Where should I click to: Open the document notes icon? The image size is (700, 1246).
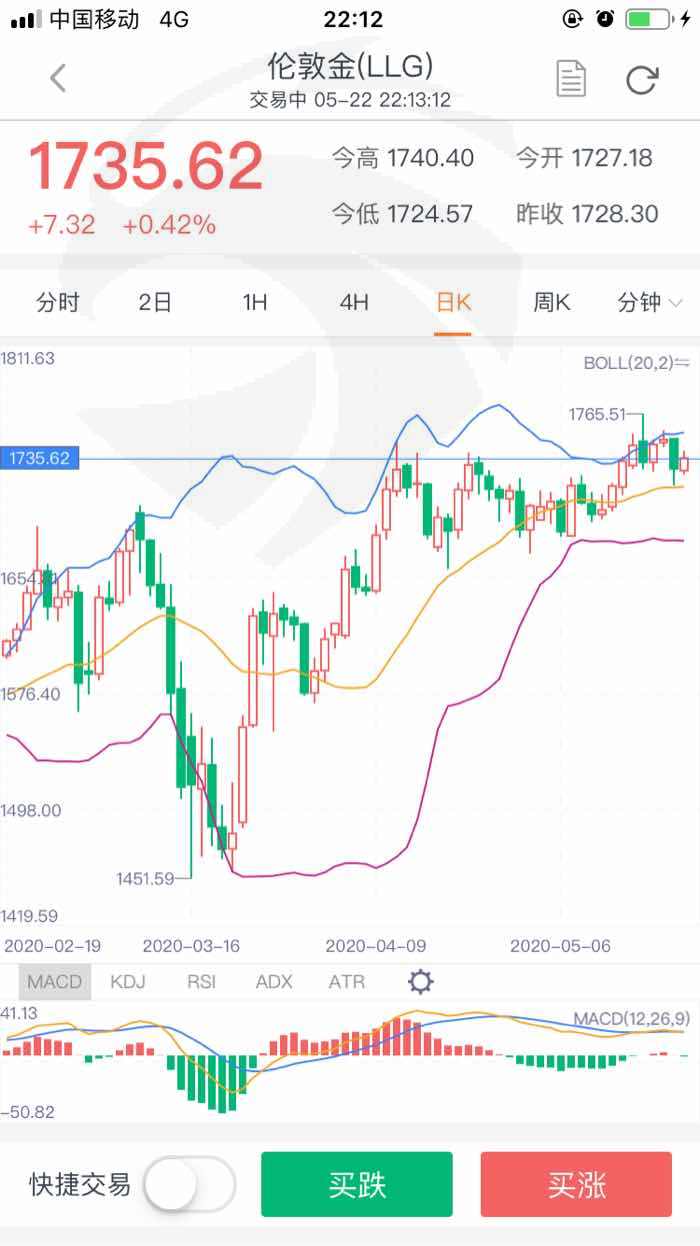[x=570, y=79]
